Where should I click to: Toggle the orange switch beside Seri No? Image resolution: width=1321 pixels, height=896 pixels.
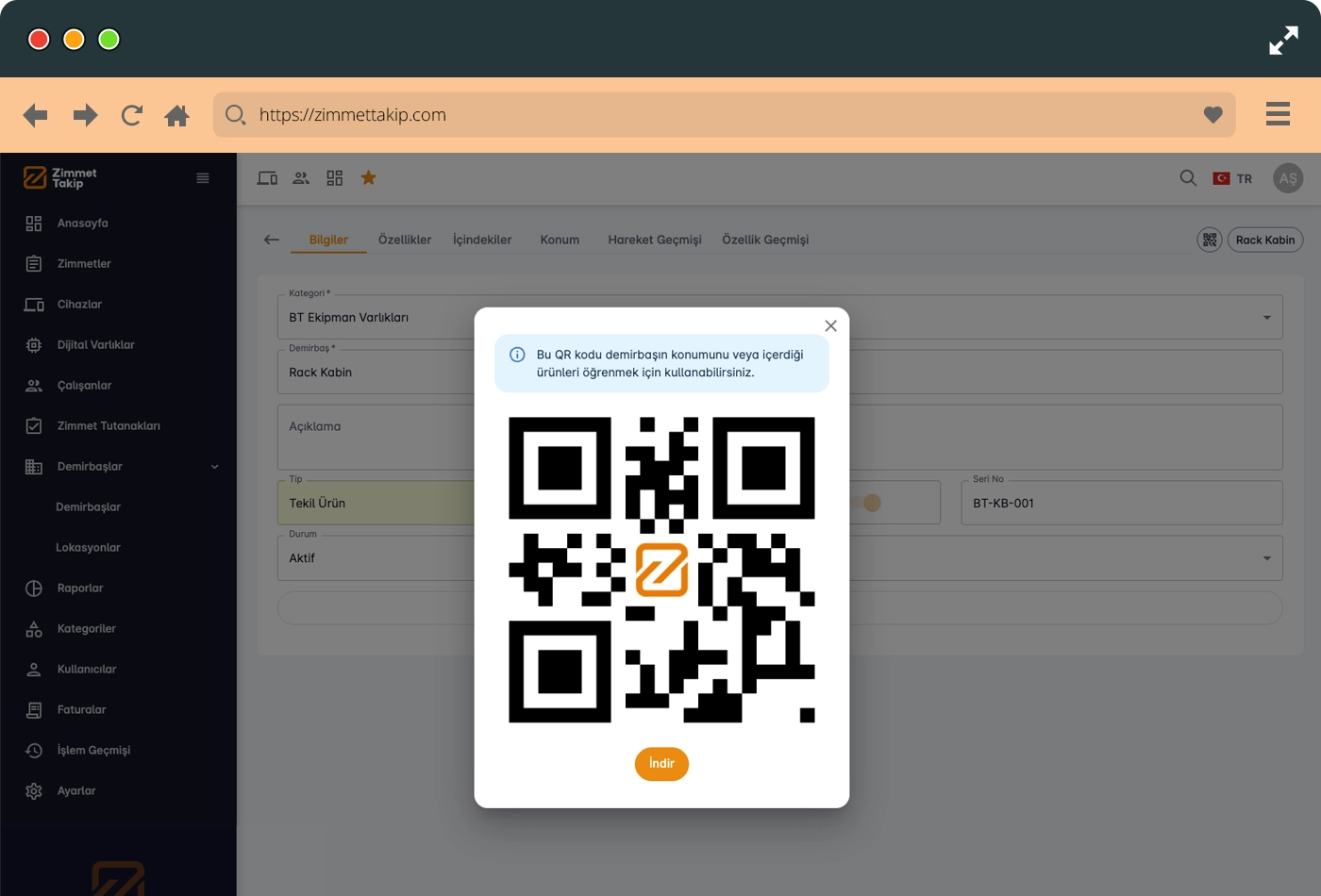(866, 503)
